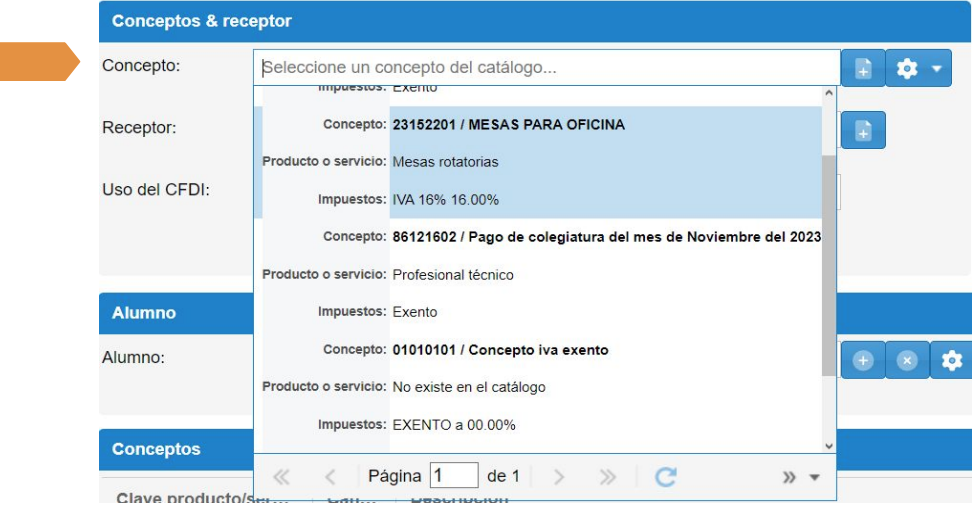972x505 pixels.
Task: Open the gear dropdown next to Concepto
Action: [918, 69]
